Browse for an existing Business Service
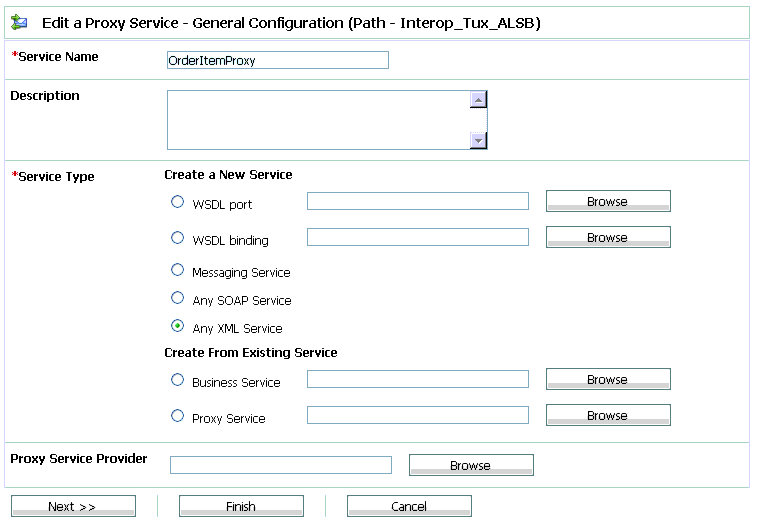The width and height of the screenshot is (760, 525). coord(608,379)
